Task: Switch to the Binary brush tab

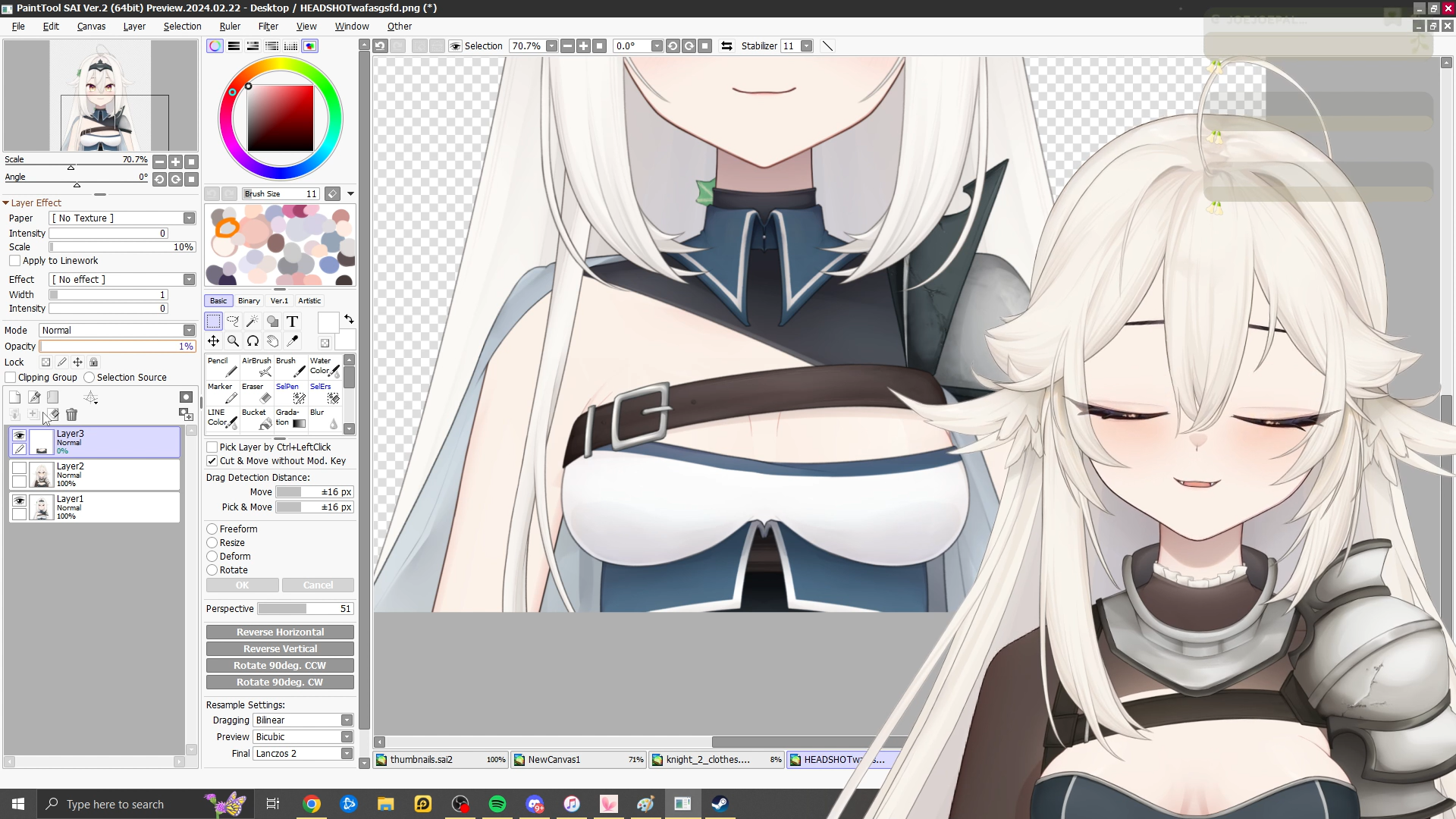Action: point(249,301)
